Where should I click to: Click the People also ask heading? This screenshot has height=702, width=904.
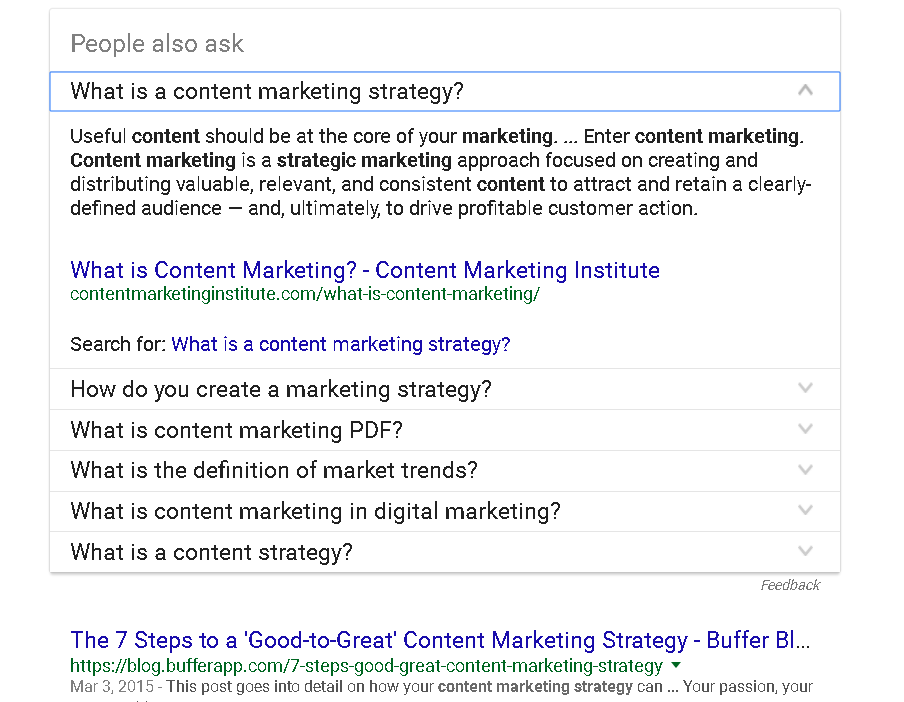pos(157,44)
